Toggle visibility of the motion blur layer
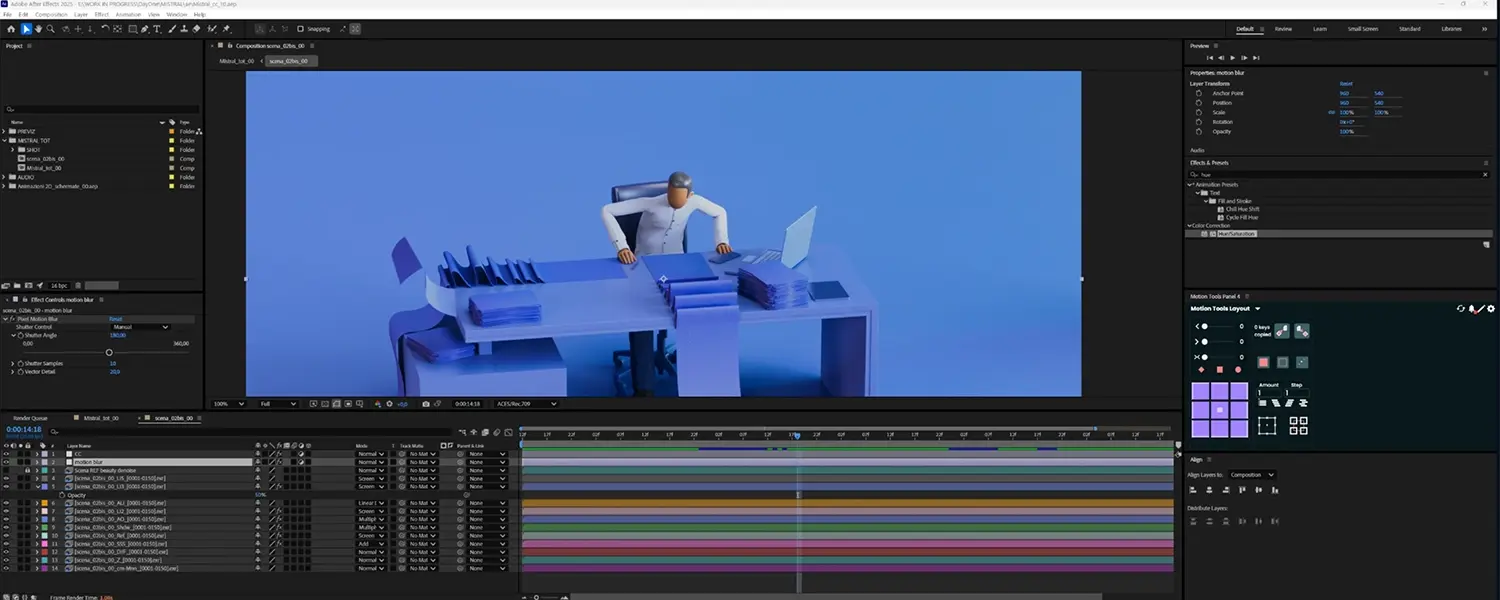This screenshot has height=600, width=1500. click(6, 462)
